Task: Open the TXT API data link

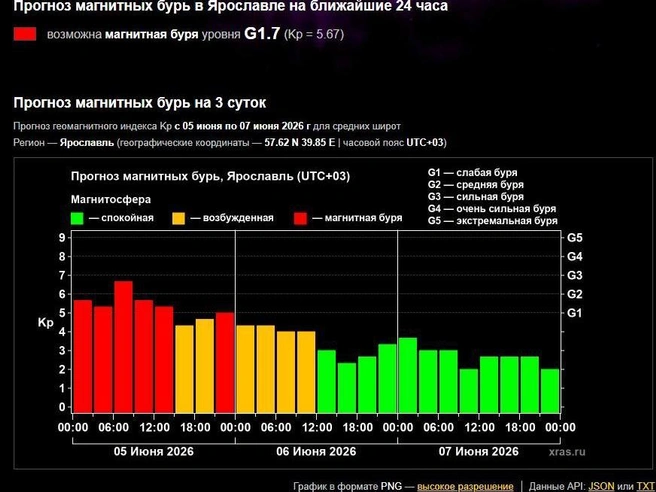Action: [x=646, y=487]
